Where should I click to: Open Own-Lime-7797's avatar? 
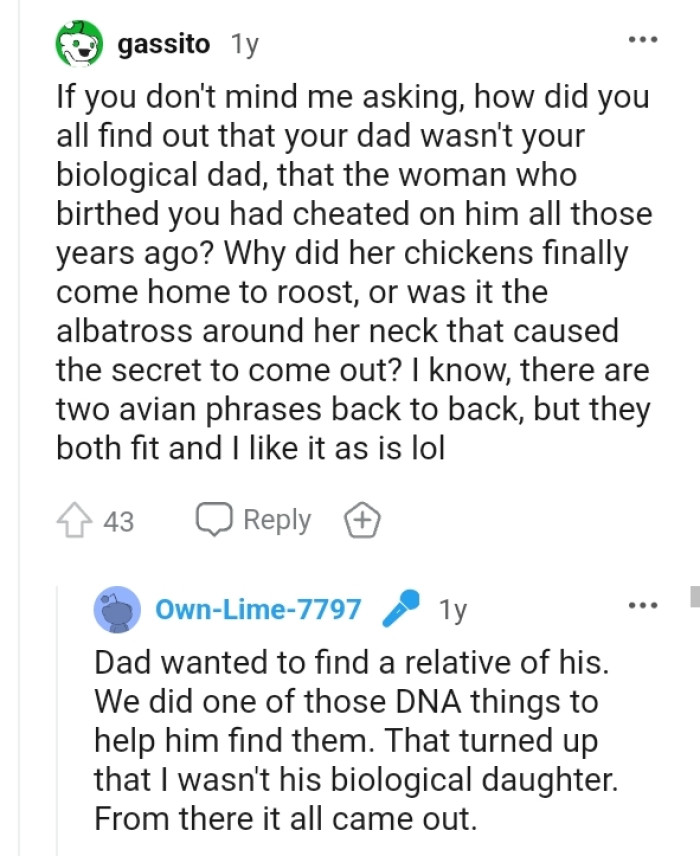pos(117,609)
